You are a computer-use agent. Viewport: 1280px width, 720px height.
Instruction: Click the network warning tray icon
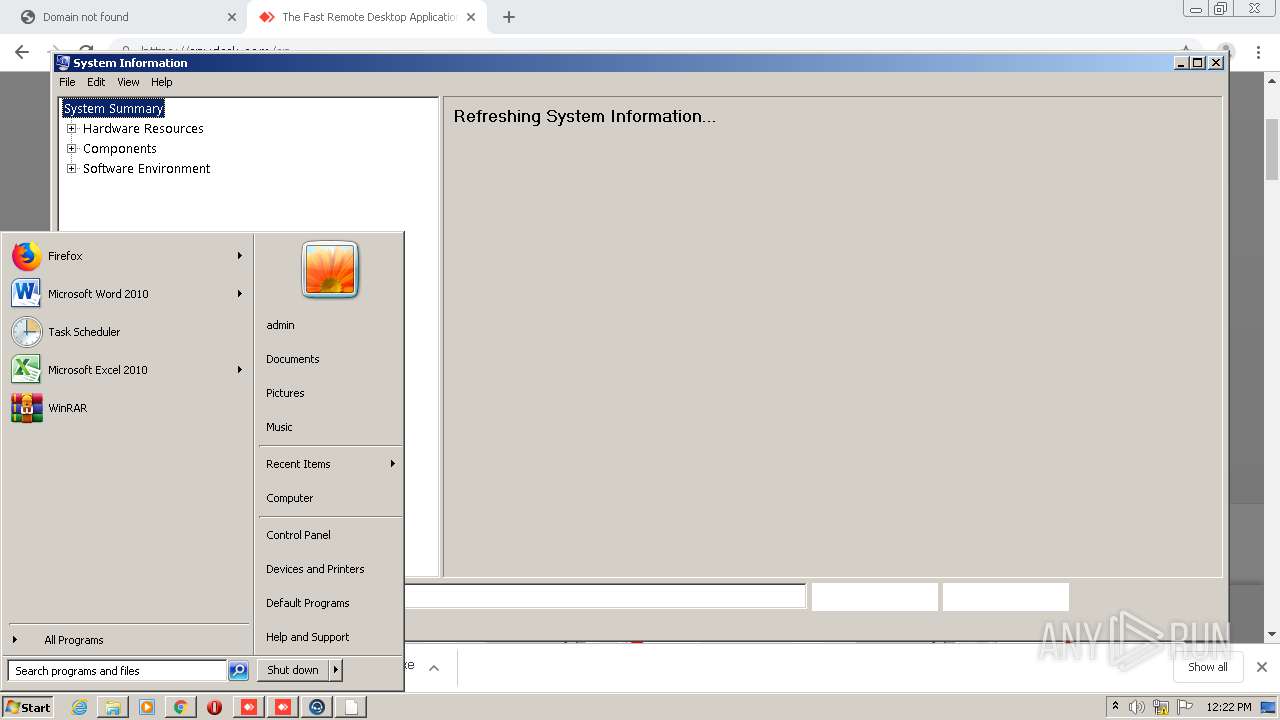(x=1161, y=707)
